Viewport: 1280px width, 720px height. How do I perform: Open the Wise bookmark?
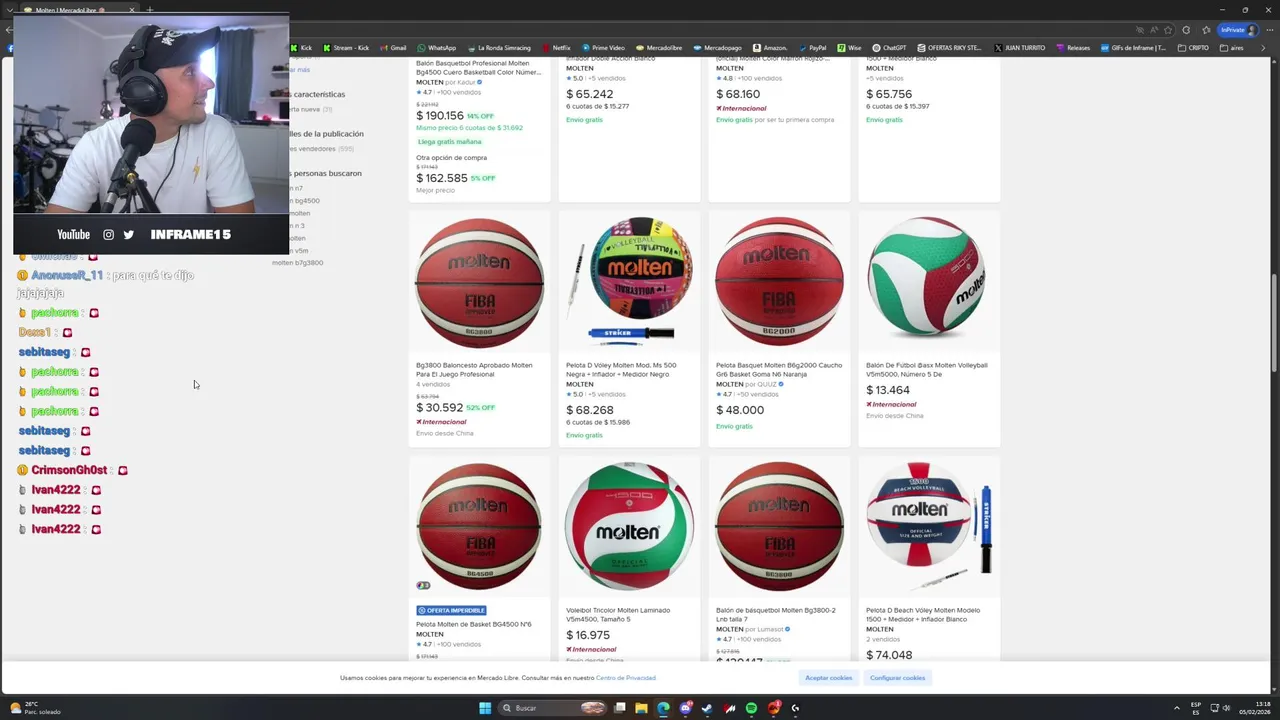coord(849,47)
